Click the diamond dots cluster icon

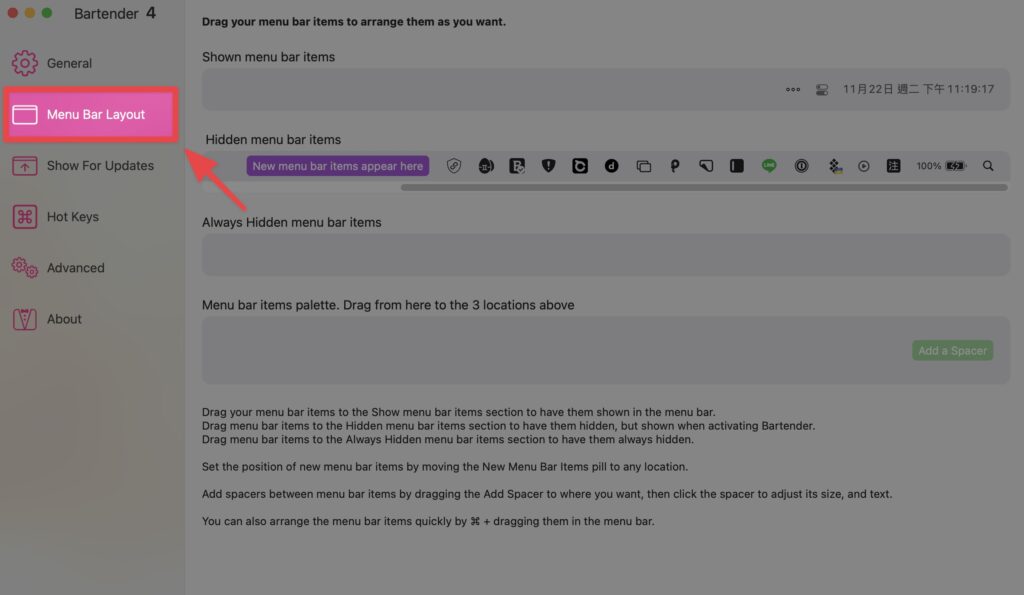pos(835,166)
